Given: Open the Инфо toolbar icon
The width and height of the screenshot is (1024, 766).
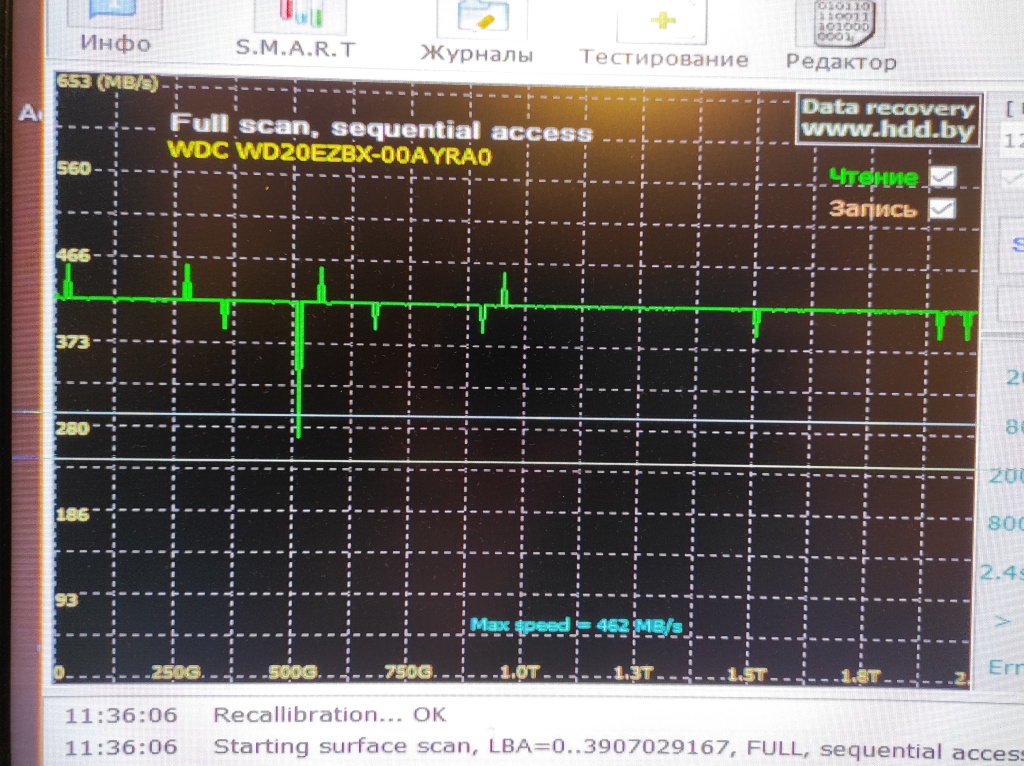Looking at the screenshot, I should [115, 12].
